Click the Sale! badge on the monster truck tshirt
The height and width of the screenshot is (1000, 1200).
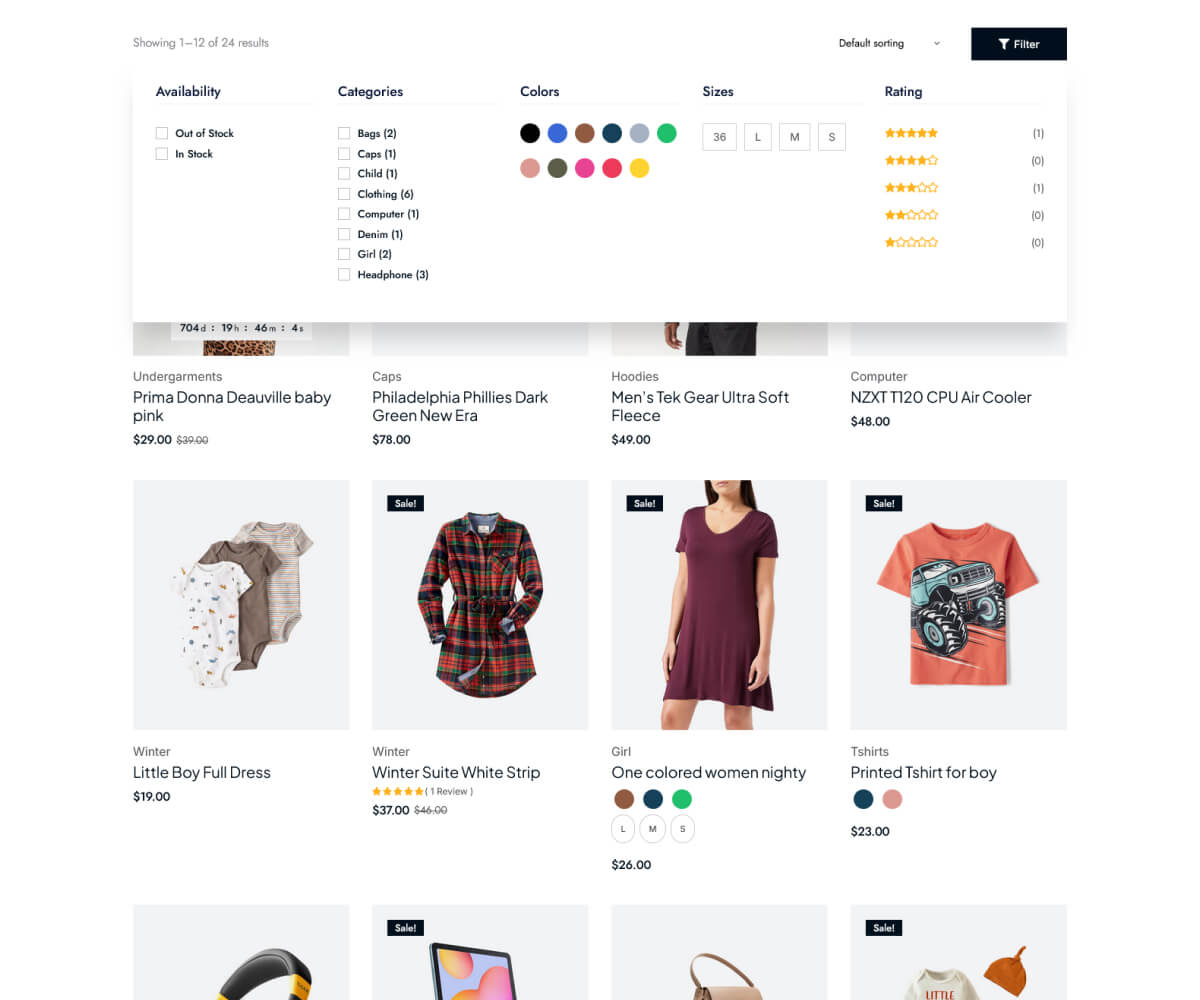click(884, 503)
